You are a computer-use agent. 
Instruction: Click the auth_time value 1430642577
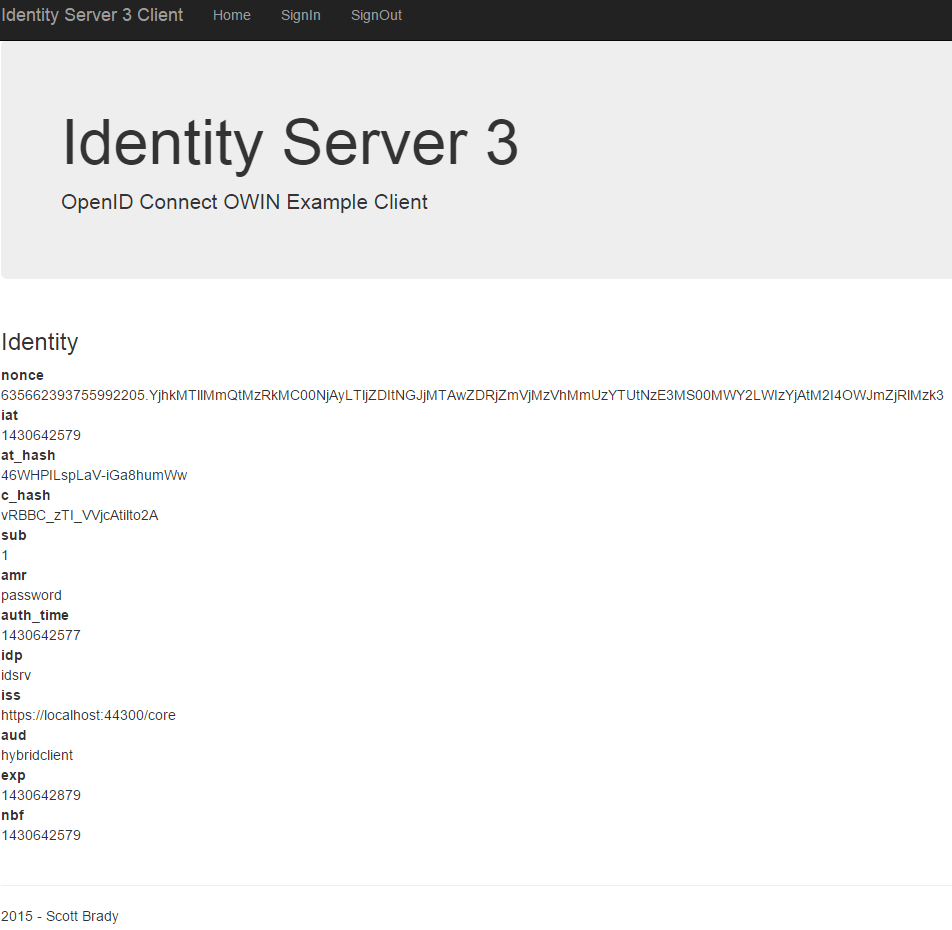[41, 636]
